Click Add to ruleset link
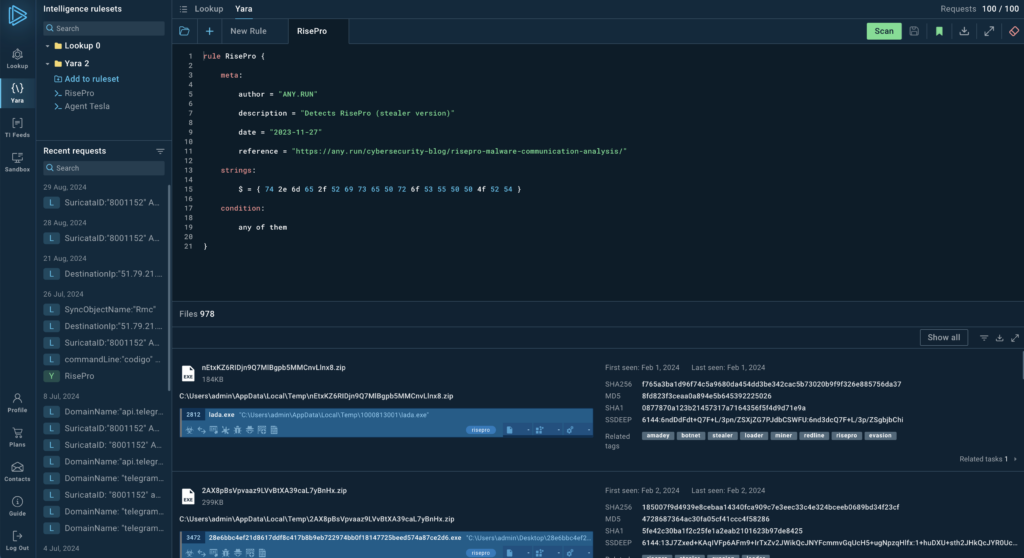 [x=91, y=79]
